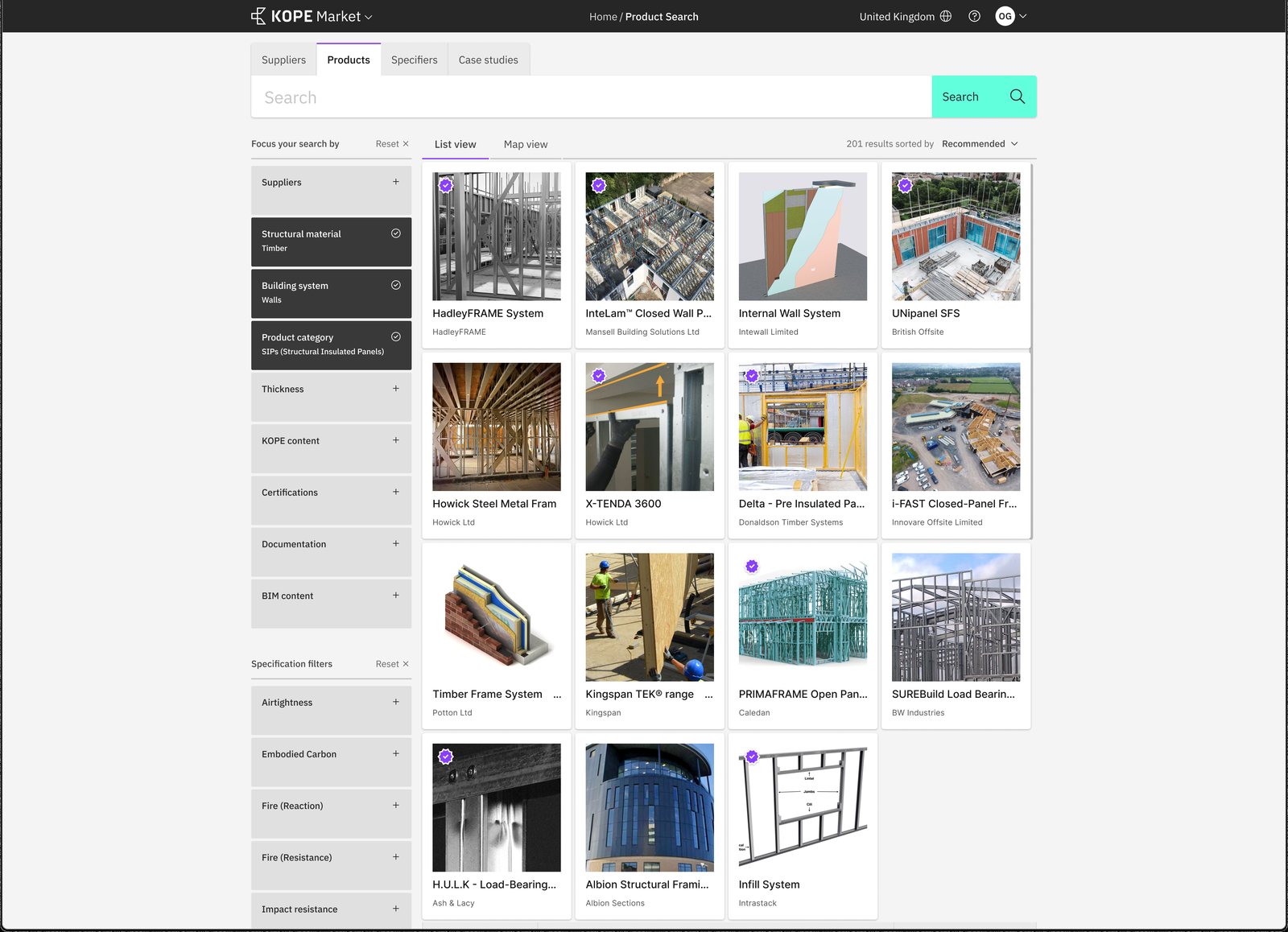The width and height of the screenshot is (1288, 932).
Task: Switch to the Suppliers tab
Action: point(283,60)
